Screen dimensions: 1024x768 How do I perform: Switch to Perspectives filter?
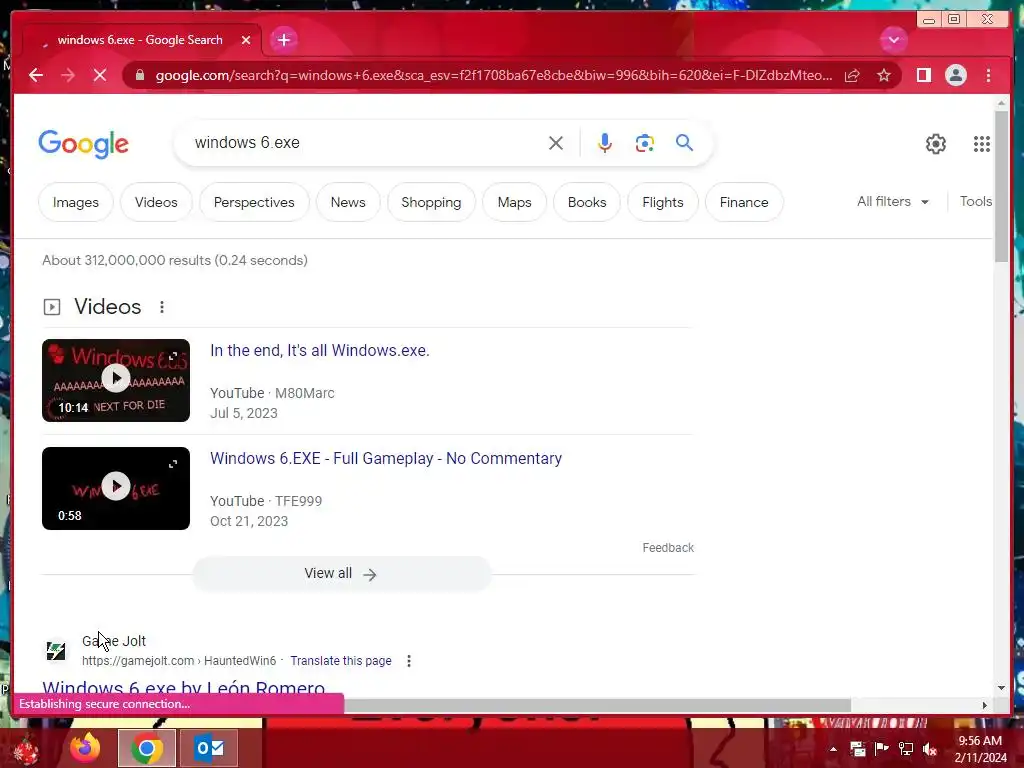point(254,202)
